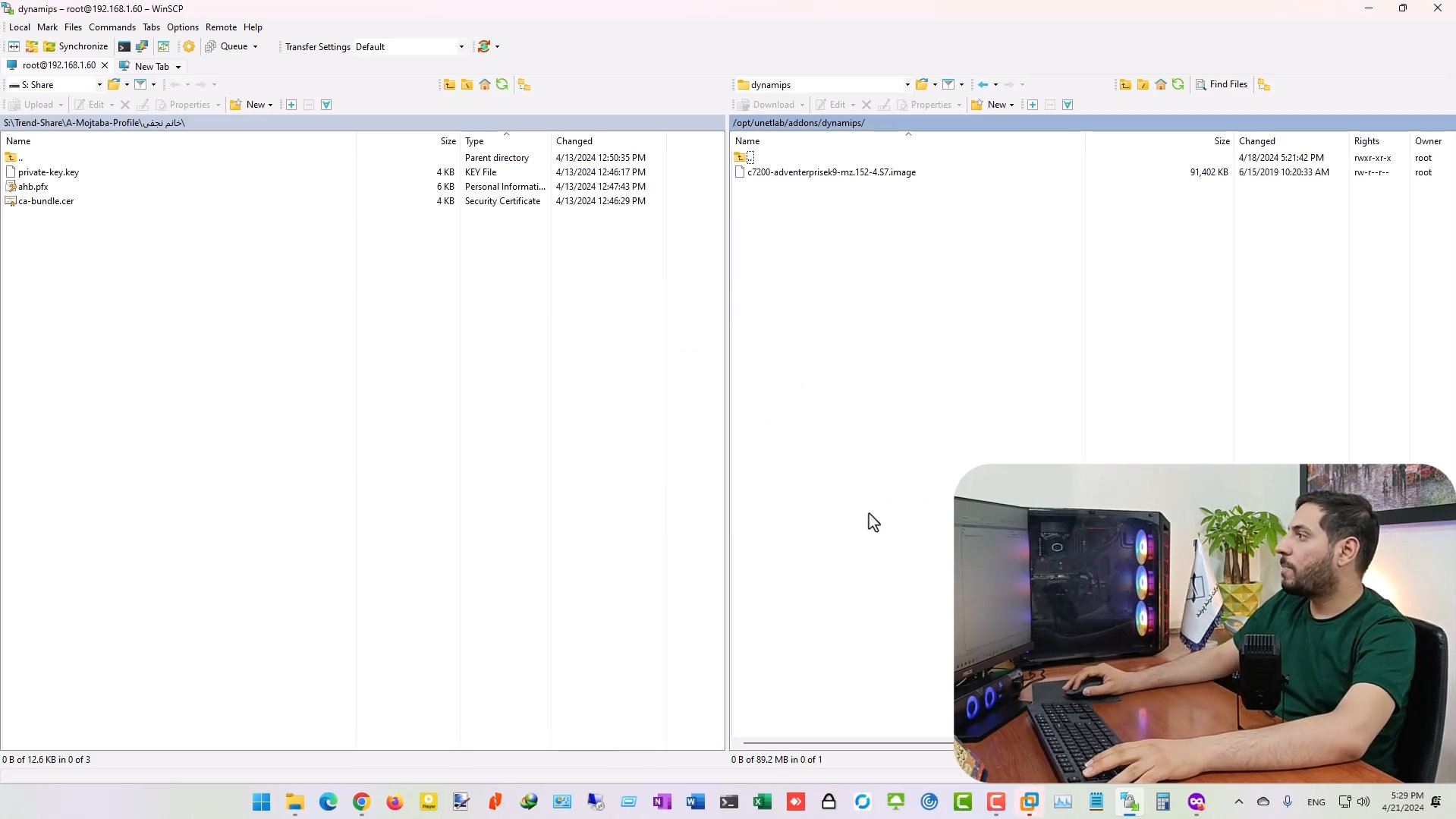Go to remote parent directory icon
The image size is (1456, 819).
point(1125,84)
